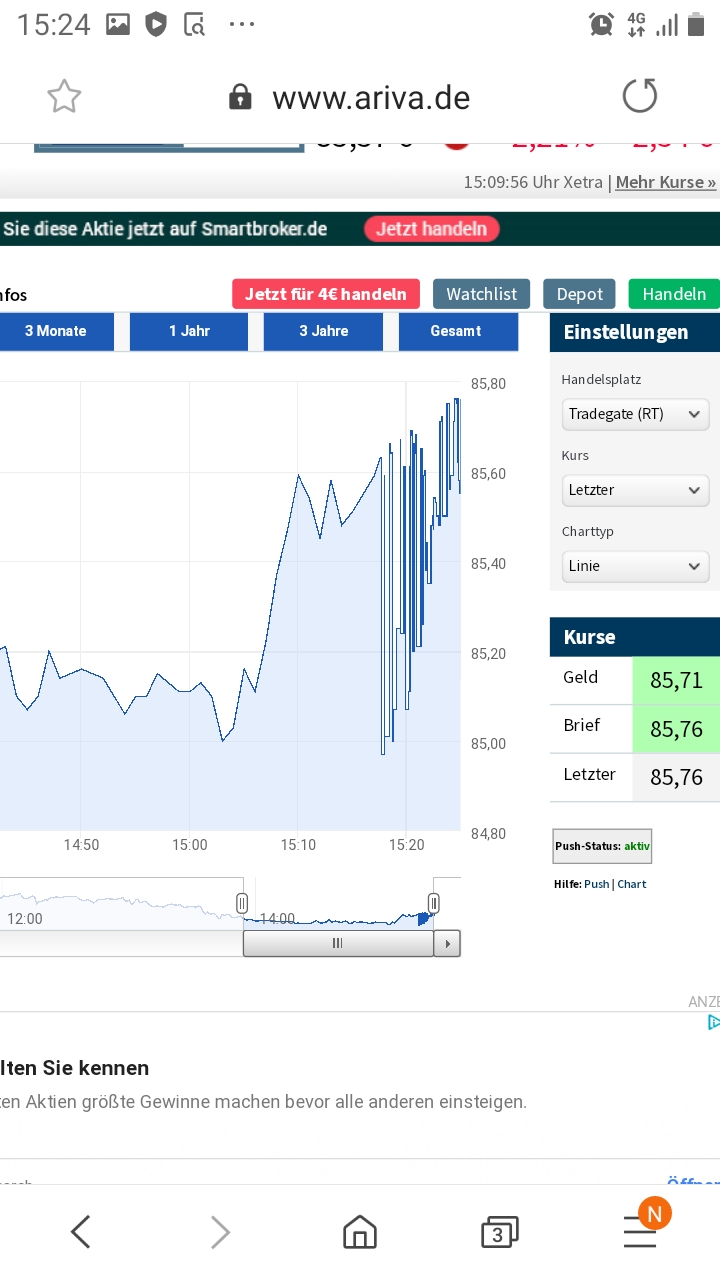Viewport: 720px width, 1280px height.
Task: Open the browser tab overview showing 3 tabs
Action: 499,1231
